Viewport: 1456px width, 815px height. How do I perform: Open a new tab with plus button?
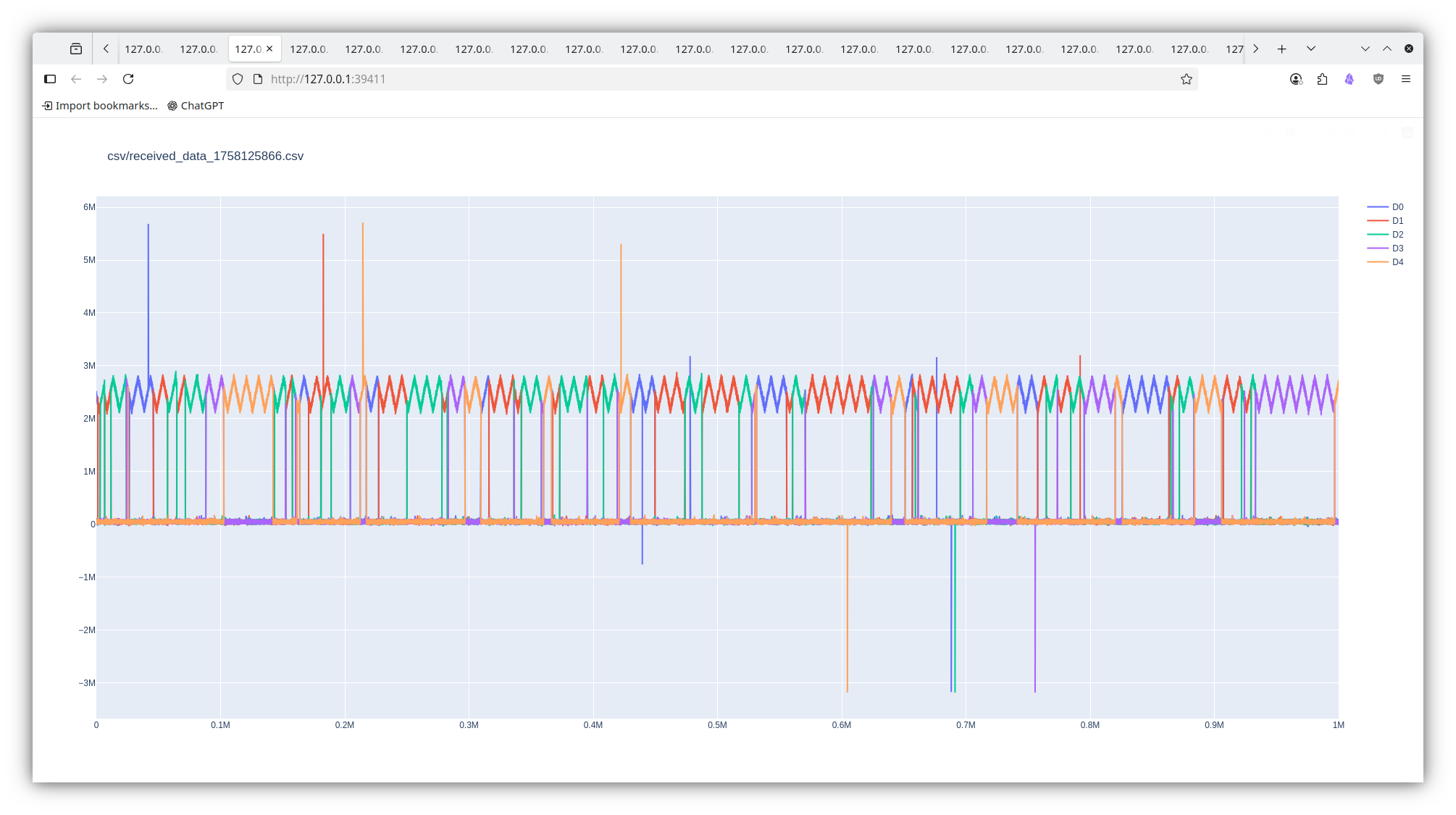[1281, 49]
